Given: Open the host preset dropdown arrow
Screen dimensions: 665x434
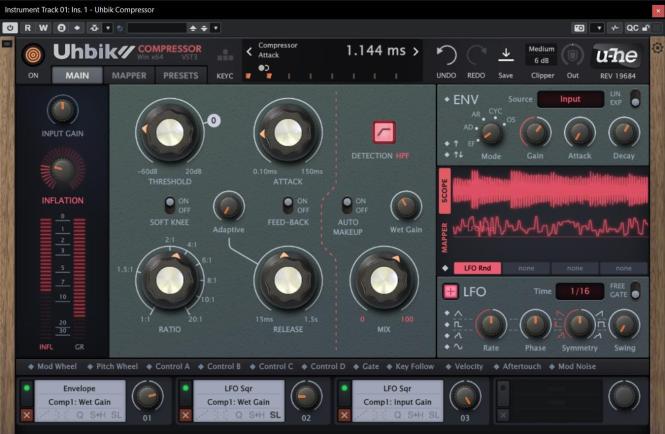Looking at the screenshot, I should (215, 28).
